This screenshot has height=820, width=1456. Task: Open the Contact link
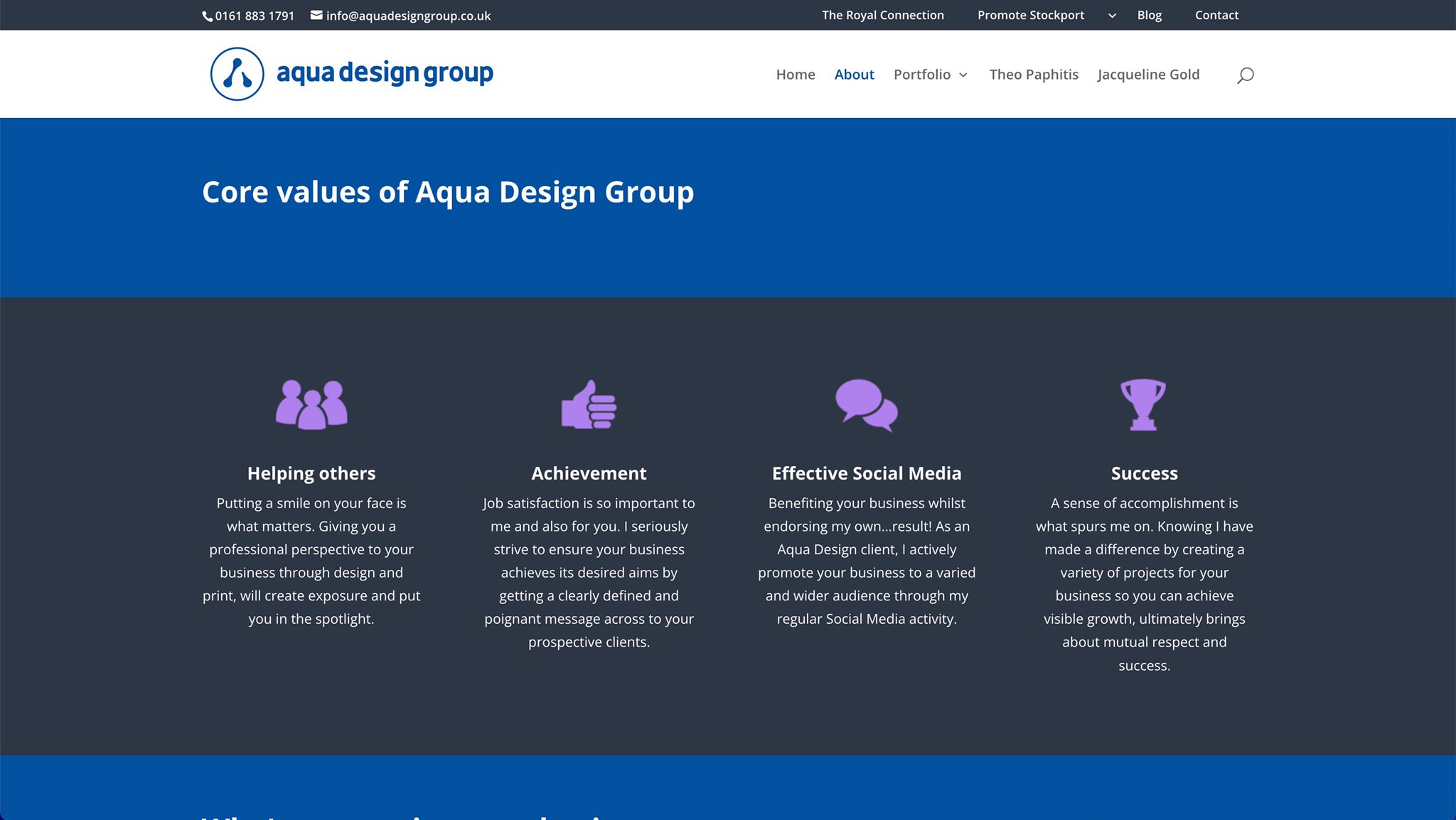pos(1216,15)
